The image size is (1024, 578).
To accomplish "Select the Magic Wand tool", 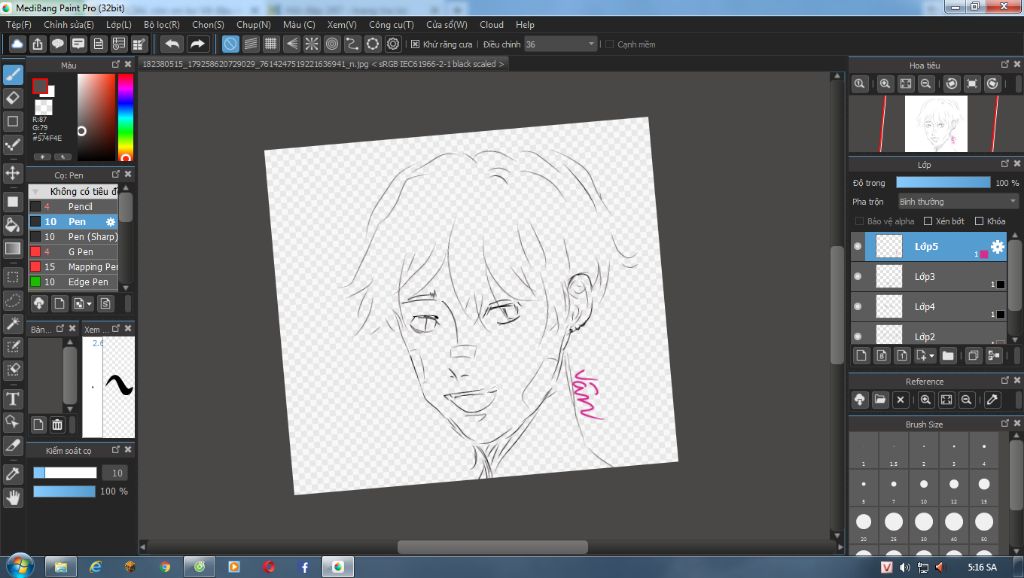I will (x=13, y=323).
